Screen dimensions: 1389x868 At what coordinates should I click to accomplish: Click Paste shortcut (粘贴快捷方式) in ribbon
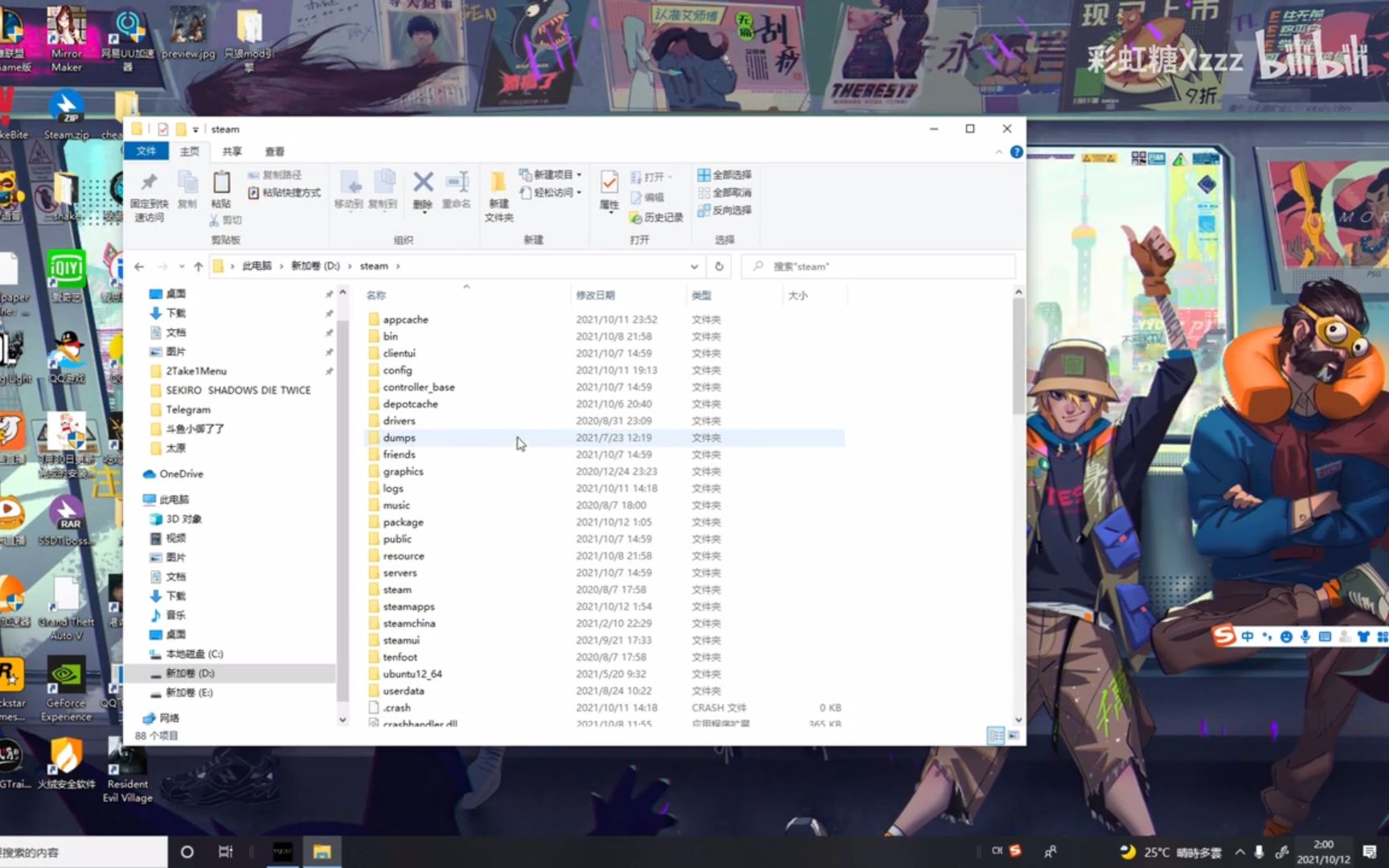(x=284, y=192)
